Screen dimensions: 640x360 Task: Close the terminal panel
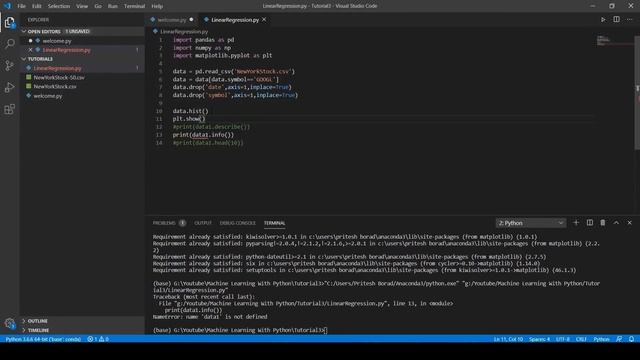pyautogui.click(x=630, y=223)
